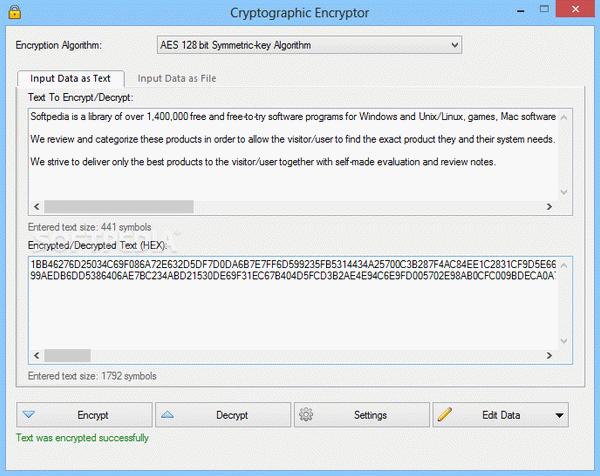Viewport: 600px width, 476px height.
Task: Click the HEX line starting '1BB46276D25034'
Action: point(293,264)
